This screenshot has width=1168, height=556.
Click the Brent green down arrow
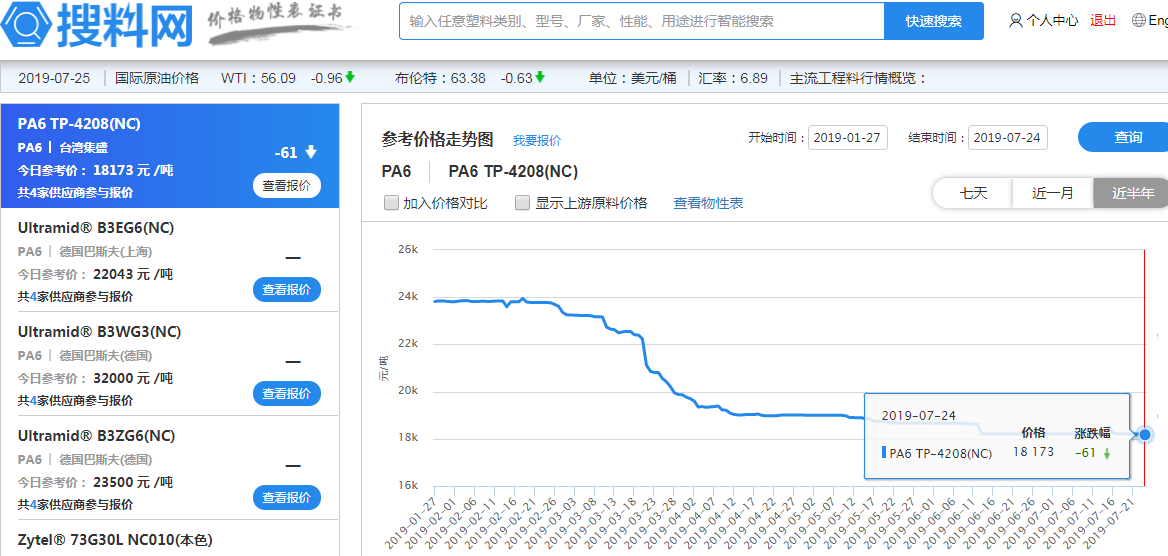(540, 77)
